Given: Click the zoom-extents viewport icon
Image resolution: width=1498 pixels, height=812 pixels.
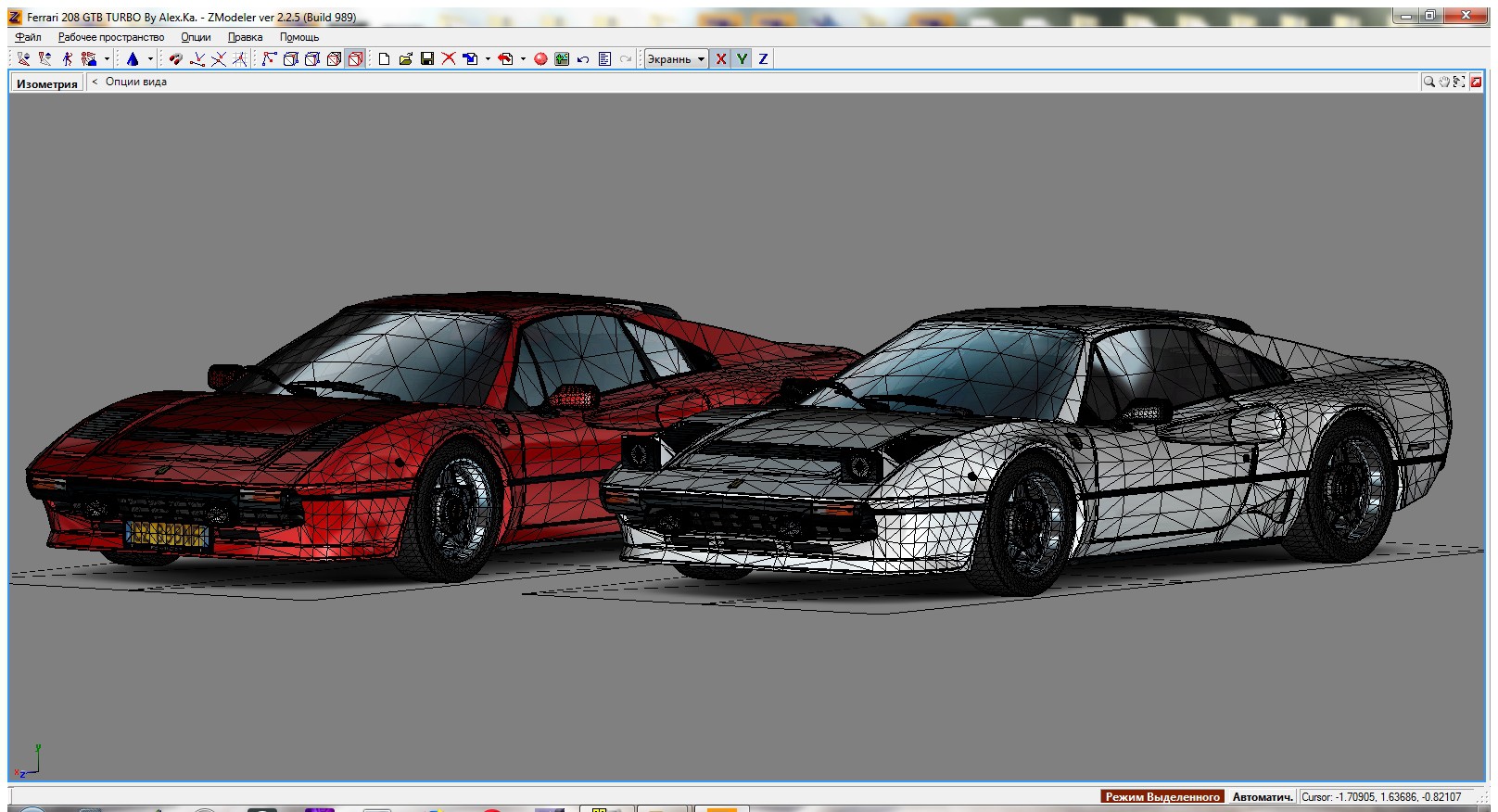Looking at the screenshot, I should coord(1460,82).
